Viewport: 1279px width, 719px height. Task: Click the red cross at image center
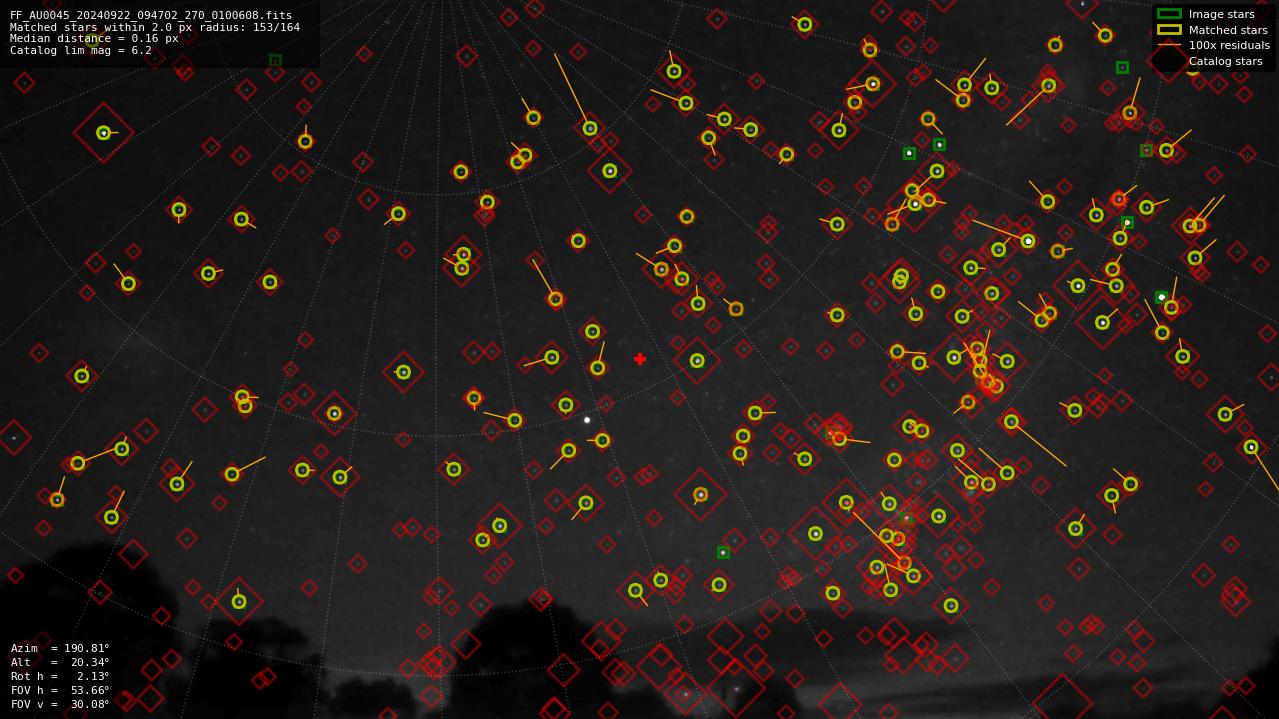coord(640,359)
